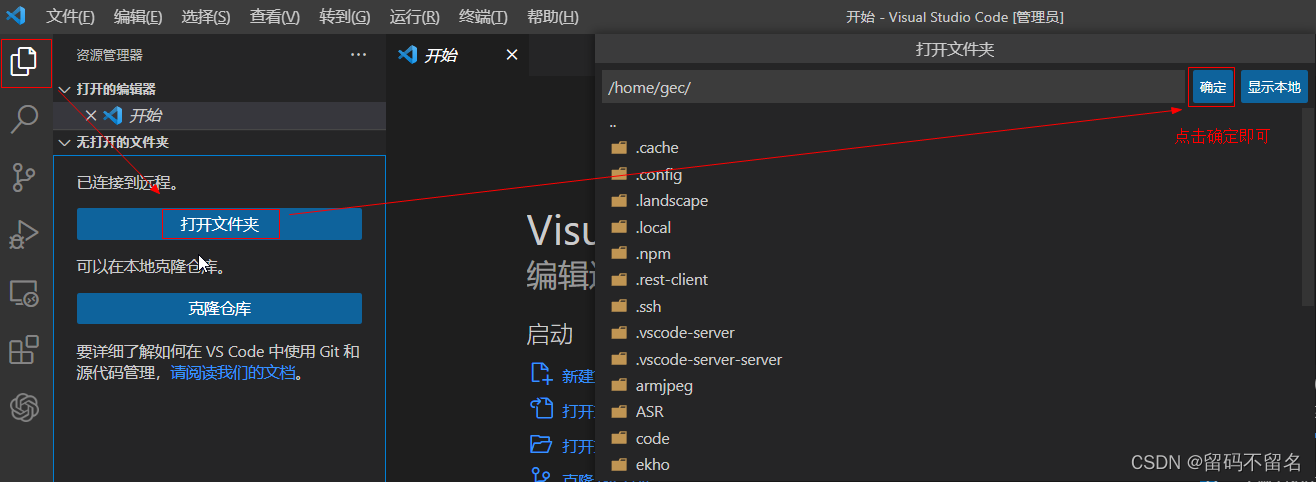The image size is (1316, 482).
Task: Click the open folder icon under 启动
Action: click(541, 444)
